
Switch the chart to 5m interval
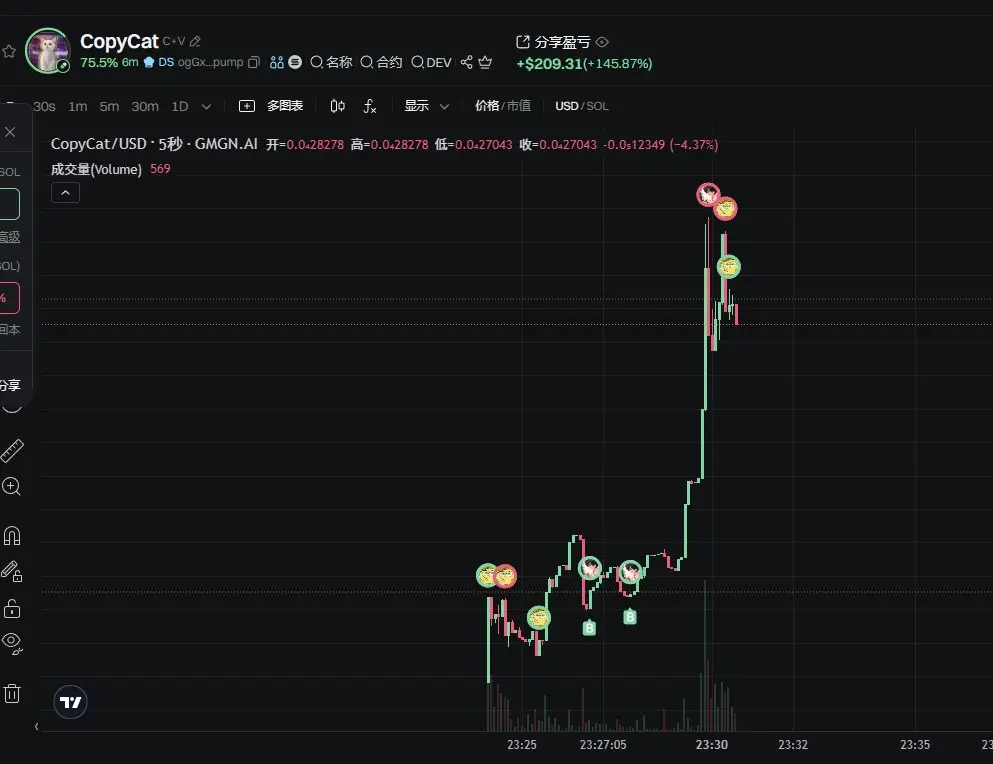coord(109,106)
